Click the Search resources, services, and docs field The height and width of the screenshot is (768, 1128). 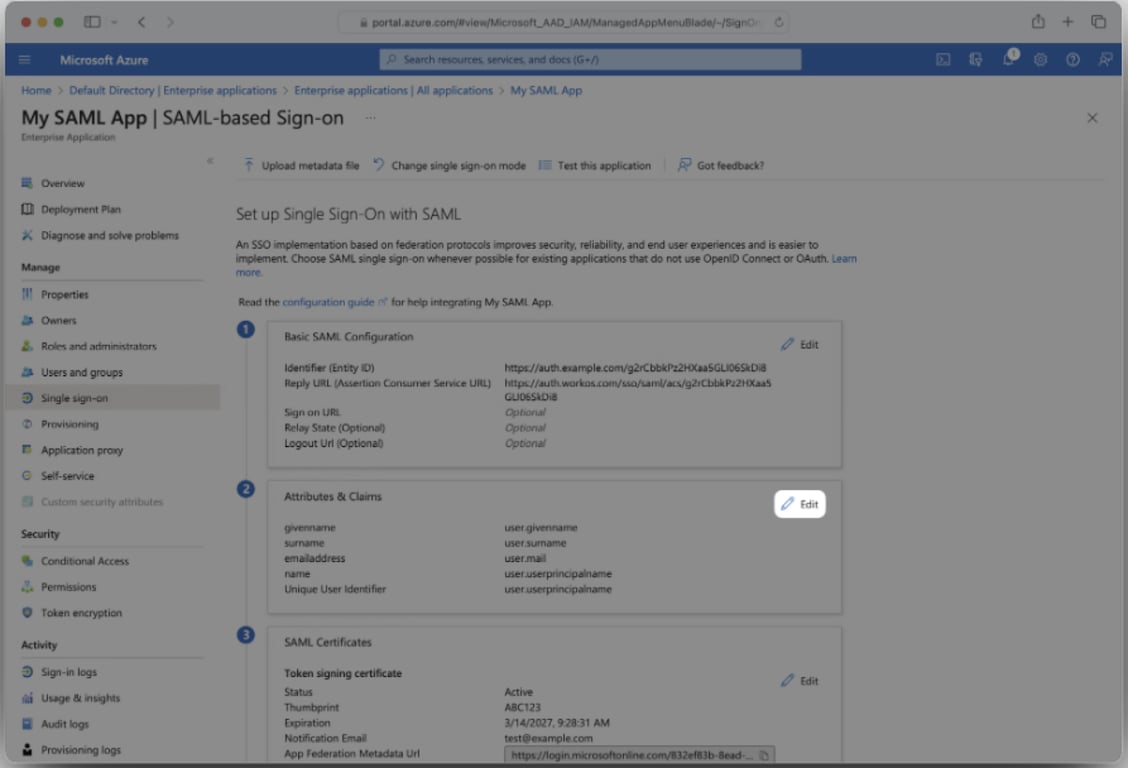point(590,60)
